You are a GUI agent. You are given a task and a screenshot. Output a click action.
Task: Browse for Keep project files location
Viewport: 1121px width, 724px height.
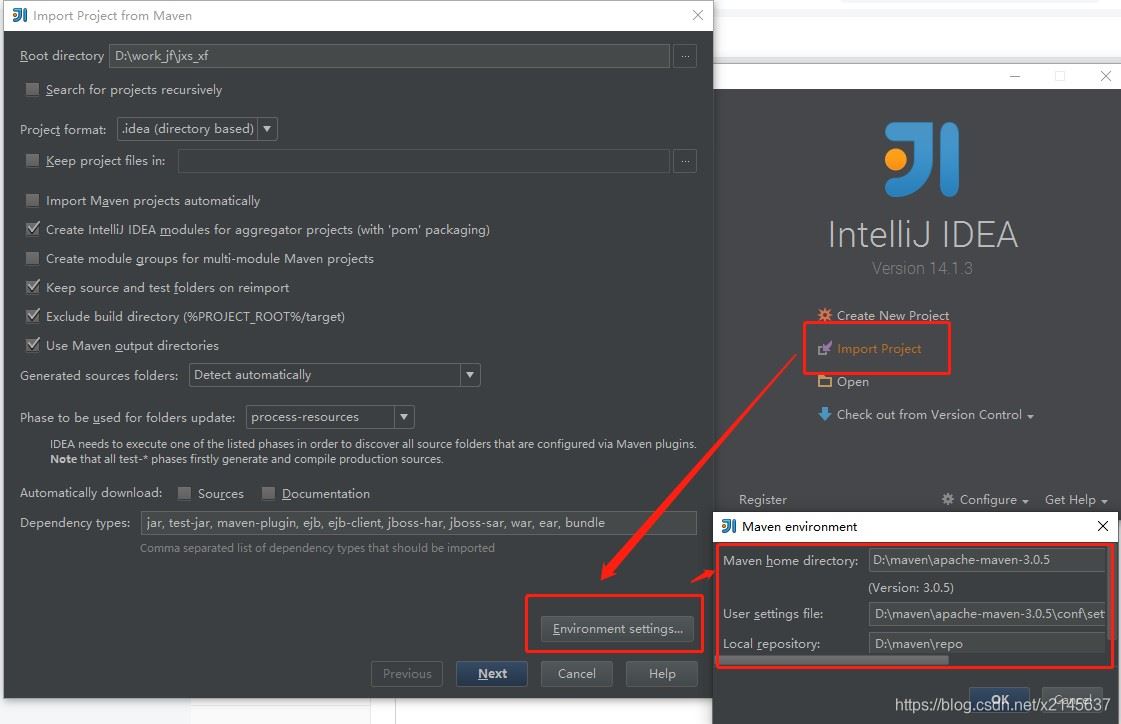coord(685,161)
